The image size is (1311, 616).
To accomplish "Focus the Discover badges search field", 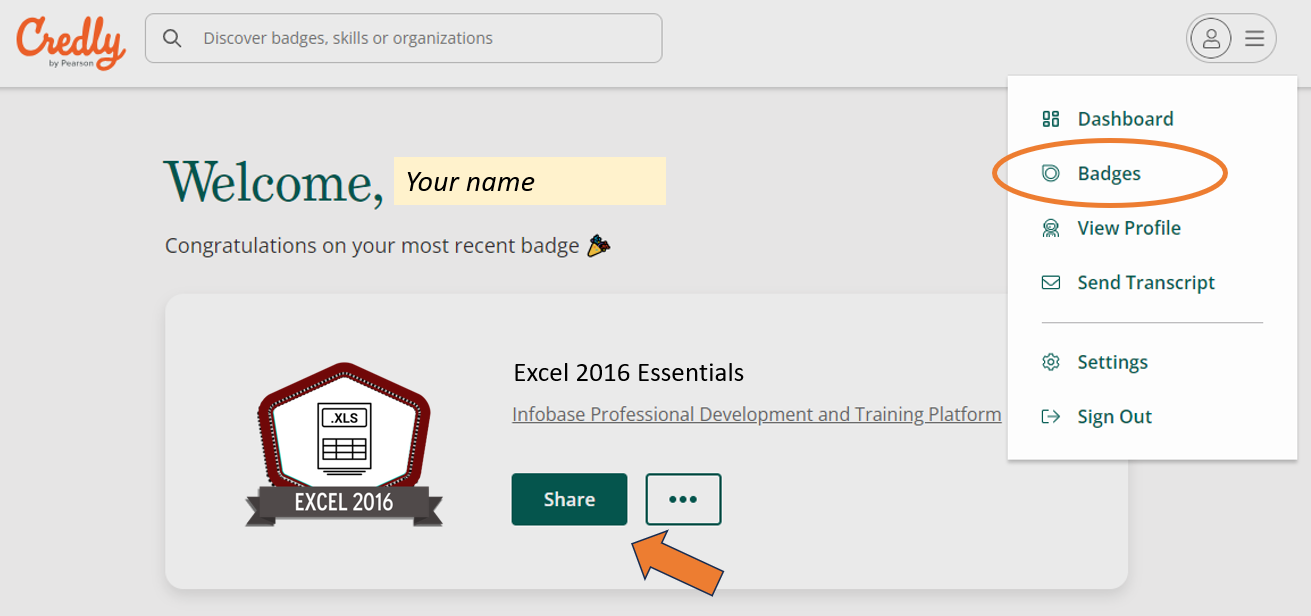I will click(x=403, y=38).
